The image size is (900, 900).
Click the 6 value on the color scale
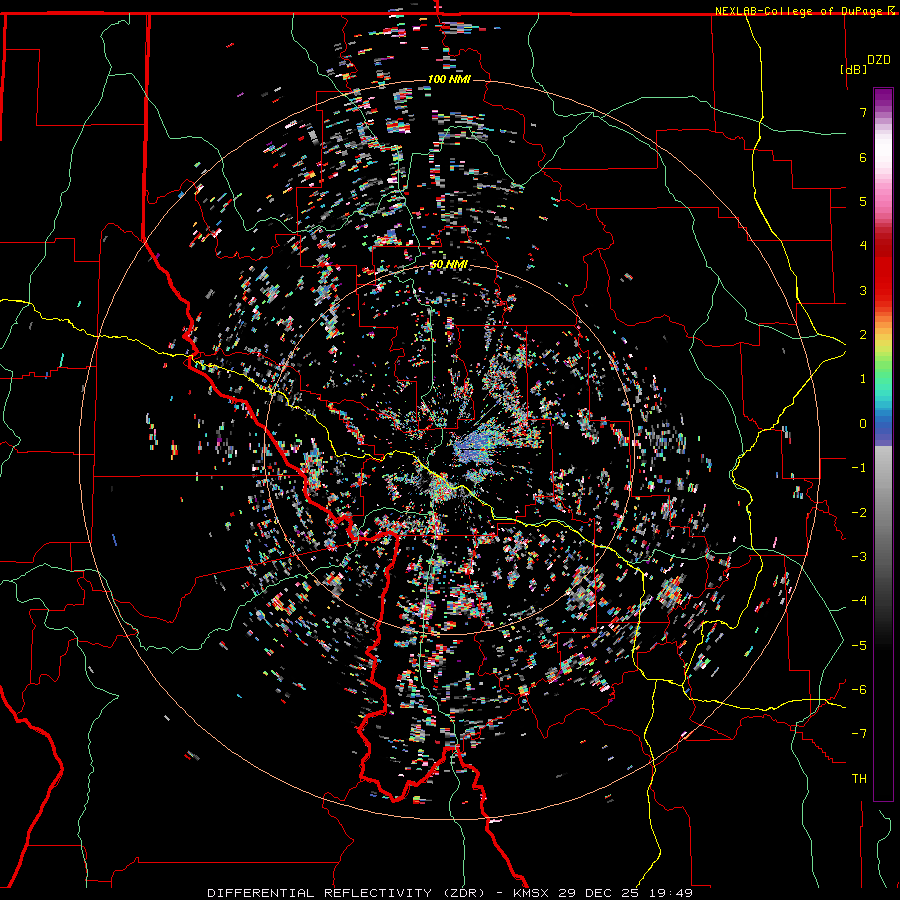click(x=863, y=157)
